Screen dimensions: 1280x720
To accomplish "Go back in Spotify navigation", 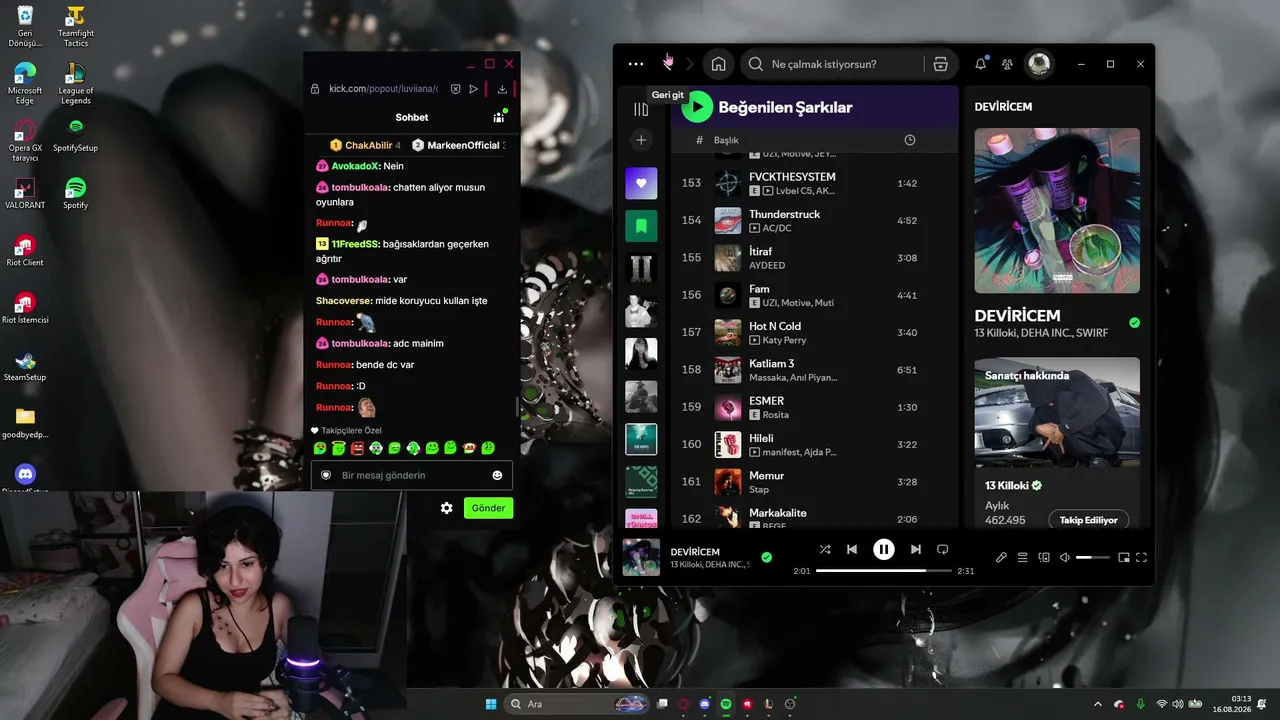I will (667, 64).
